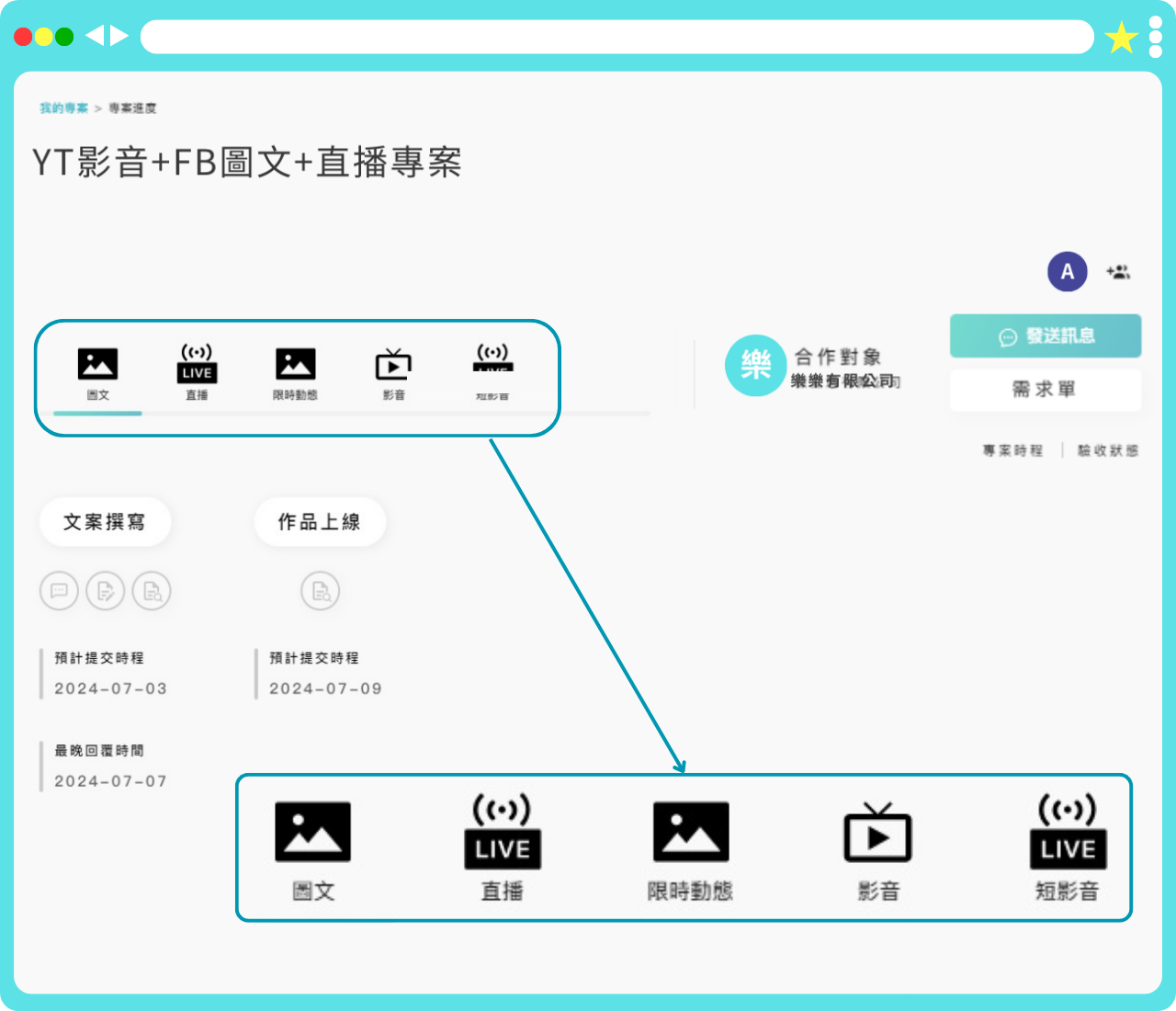This screenshot has height=1011, width=1176.
Task: Open the browser three-dot menu
Action: click(1156, 37)
